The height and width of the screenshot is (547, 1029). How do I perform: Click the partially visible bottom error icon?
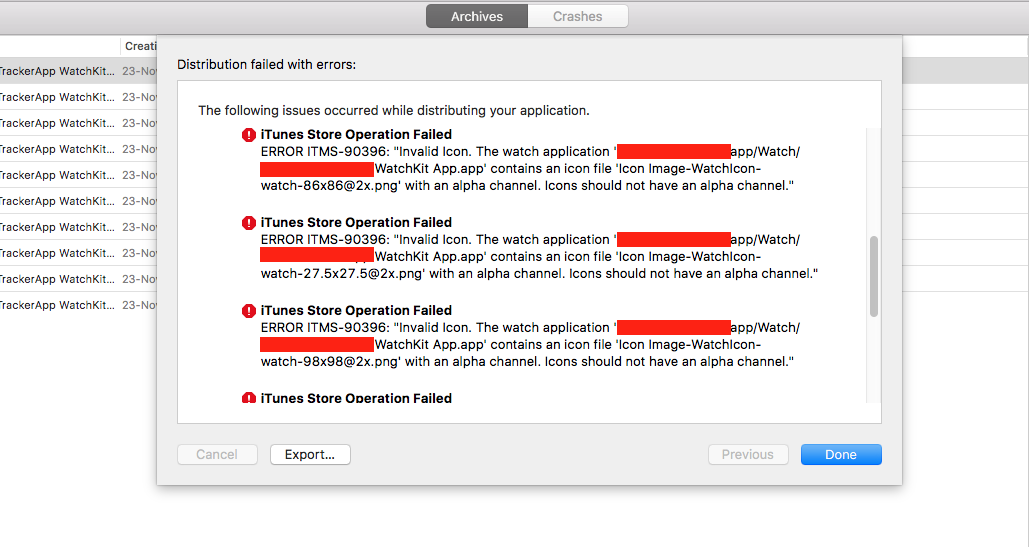tap(249, 398)
